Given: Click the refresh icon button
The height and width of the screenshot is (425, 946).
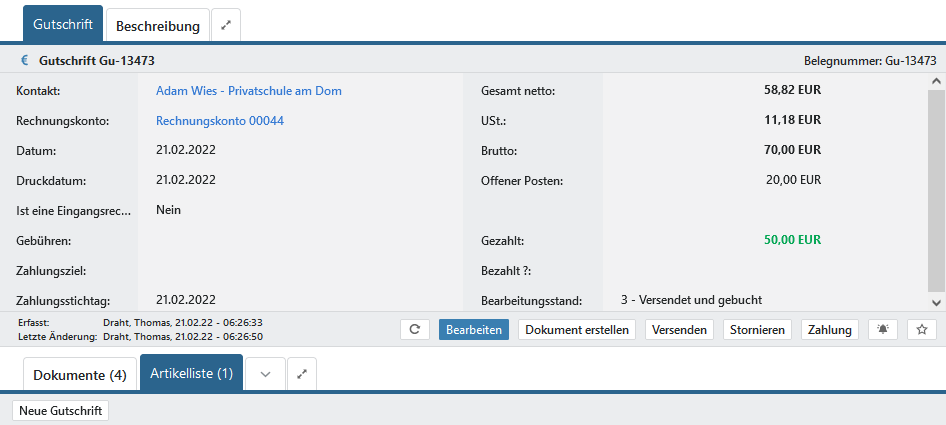Looking at the screenshot, I should (415, 330).
